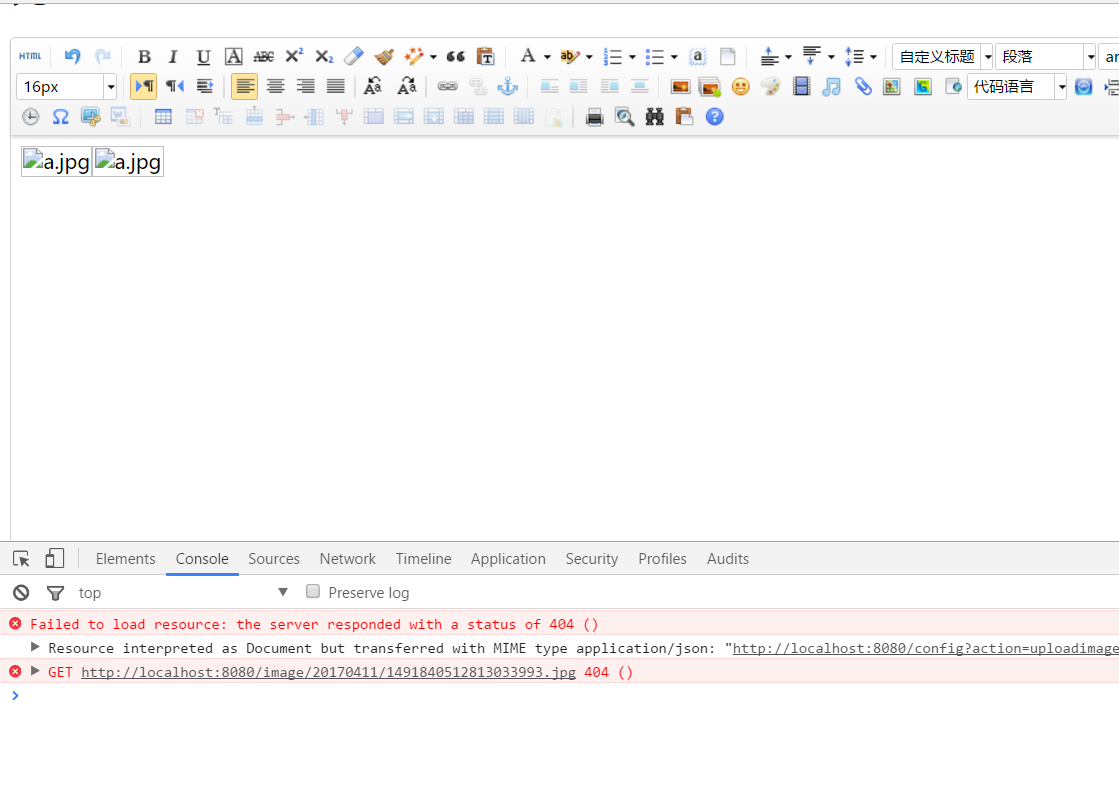Click the font color A button
The height and width of the screenshot is (791, 1119).
coord(528,56)
